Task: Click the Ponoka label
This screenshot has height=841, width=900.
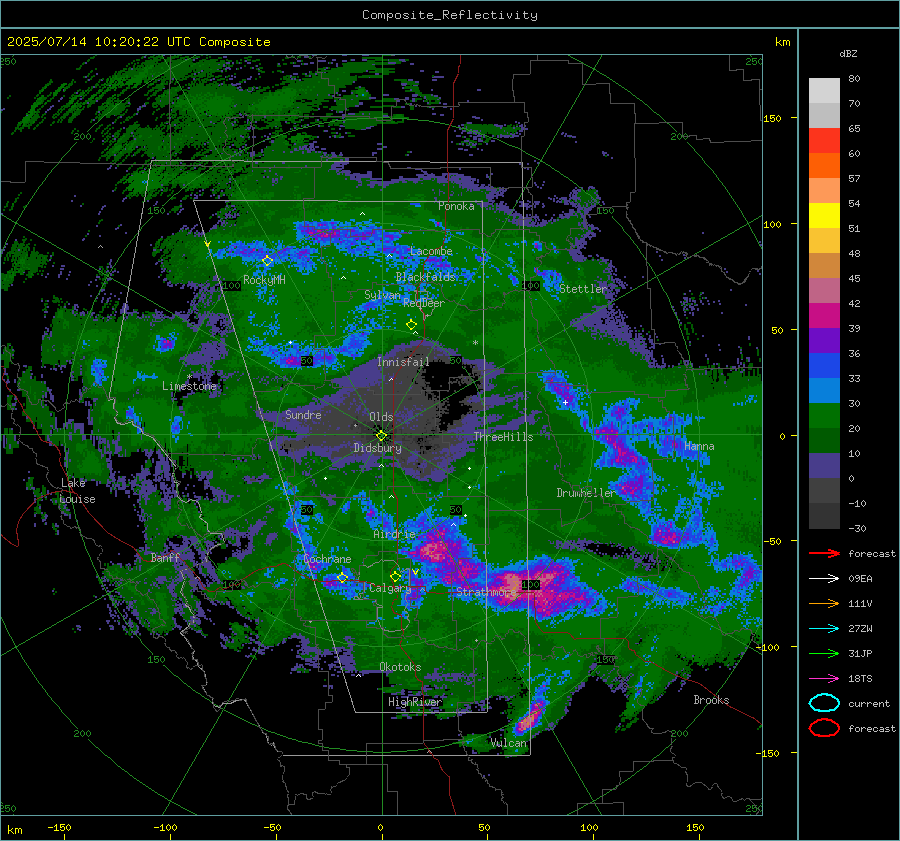Action: 456,206
